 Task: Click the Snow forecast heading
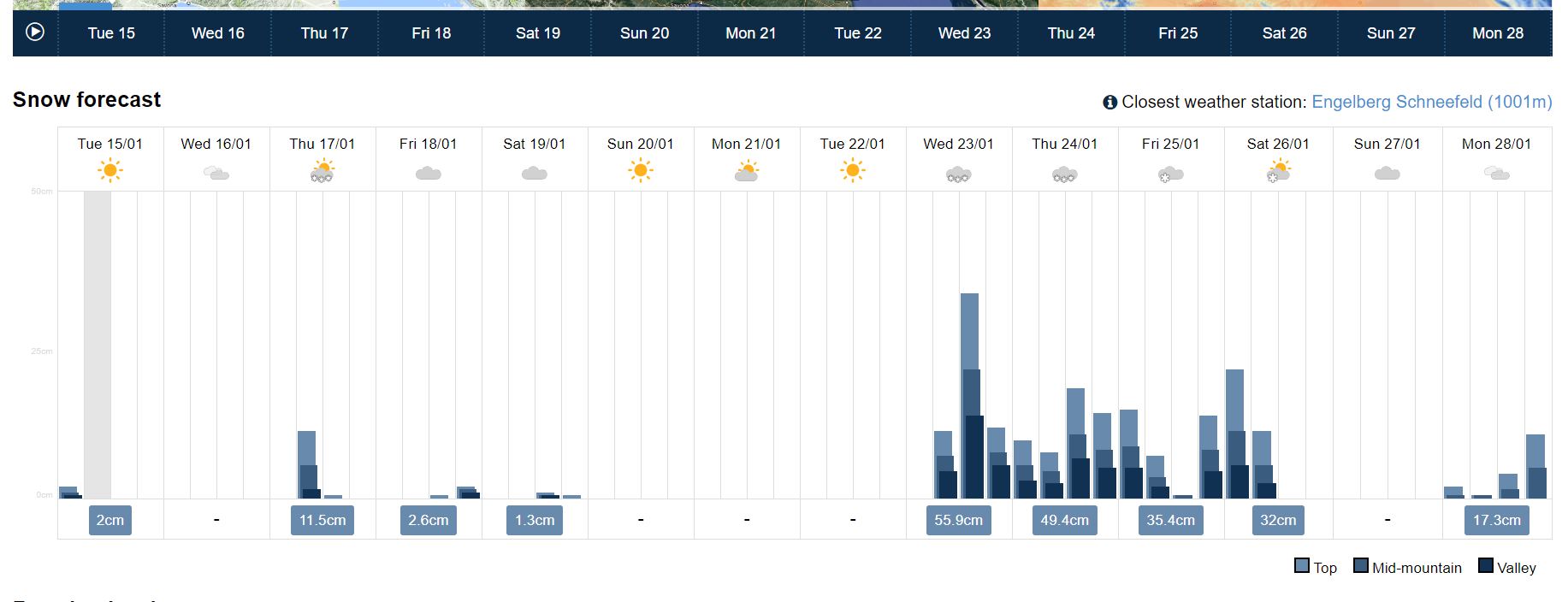pos(86,100)
